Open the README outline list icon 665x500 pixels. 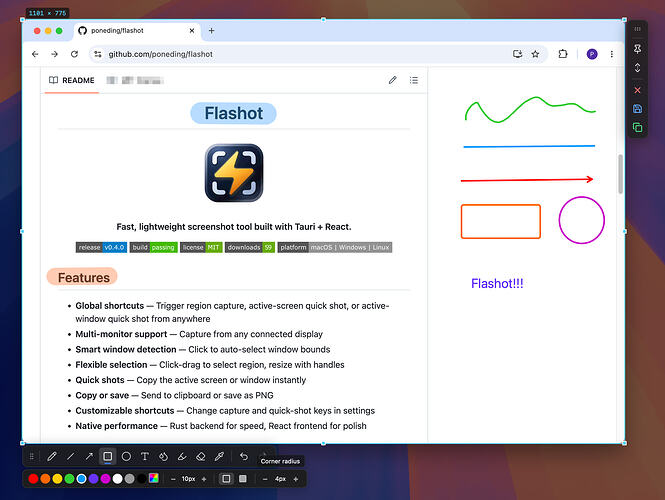[x=414, y=80]
